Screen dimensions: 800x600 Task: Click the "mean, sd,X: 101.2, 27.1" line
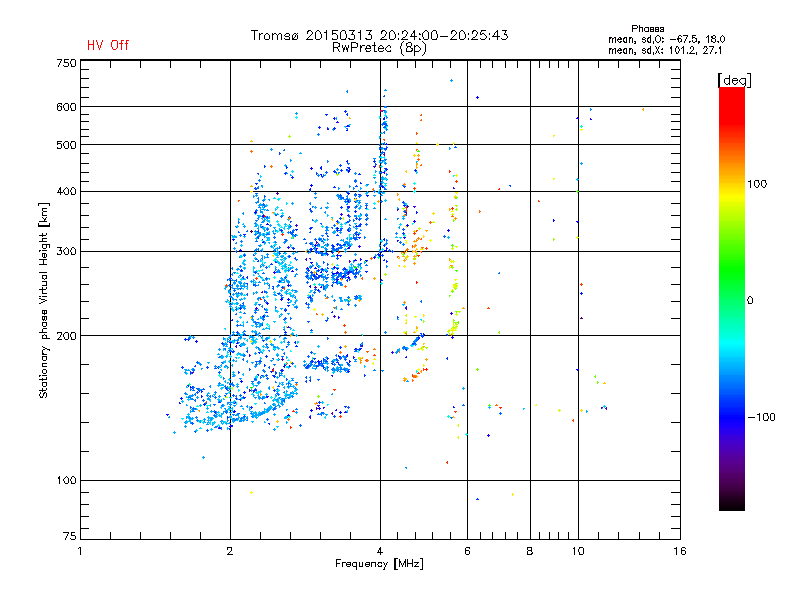point(665,50)
